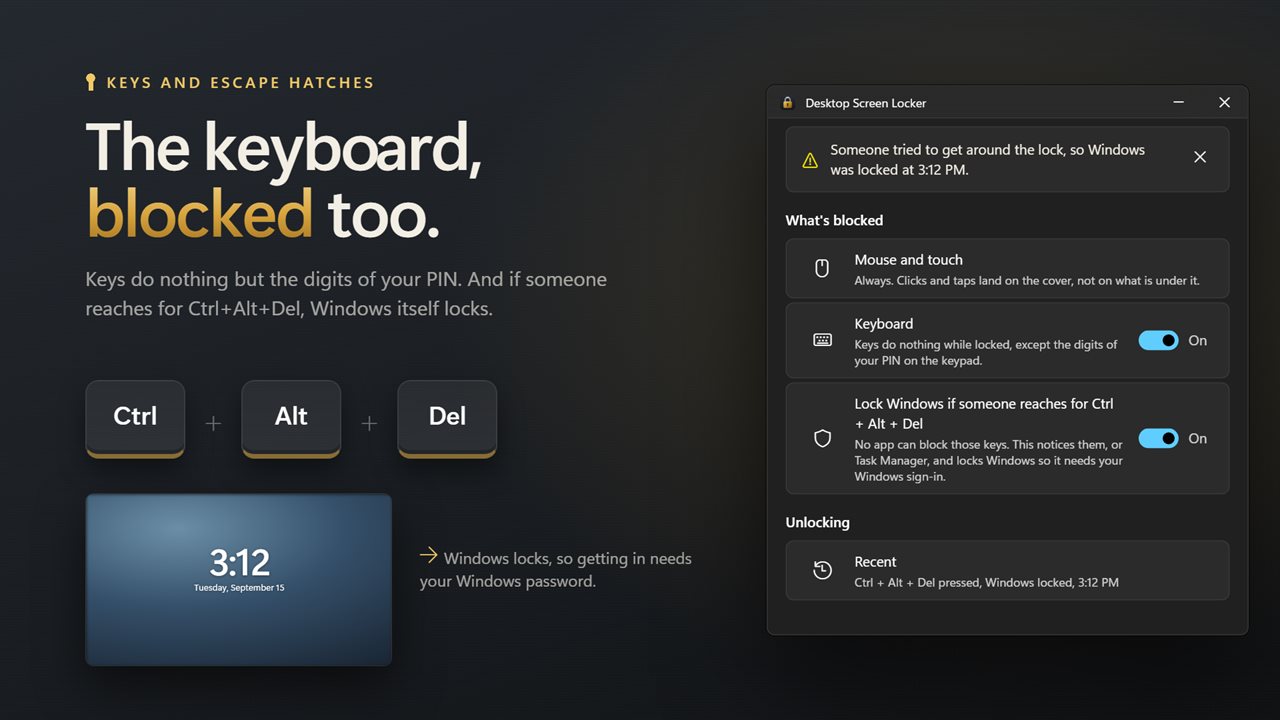Click the shield icon for Ctrl+Alt+Del setting

click(x=823, y=438)
